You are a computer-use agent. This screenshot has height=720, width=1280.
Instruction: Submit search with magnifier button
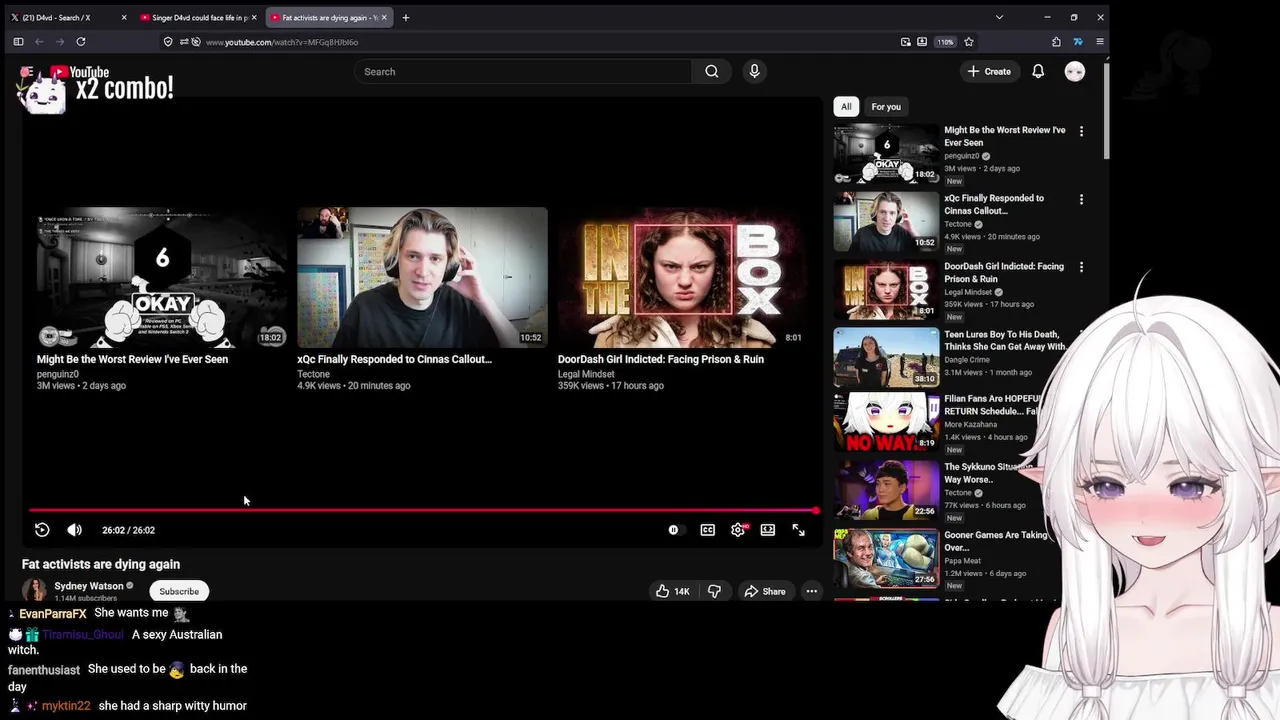click(712, 72)
